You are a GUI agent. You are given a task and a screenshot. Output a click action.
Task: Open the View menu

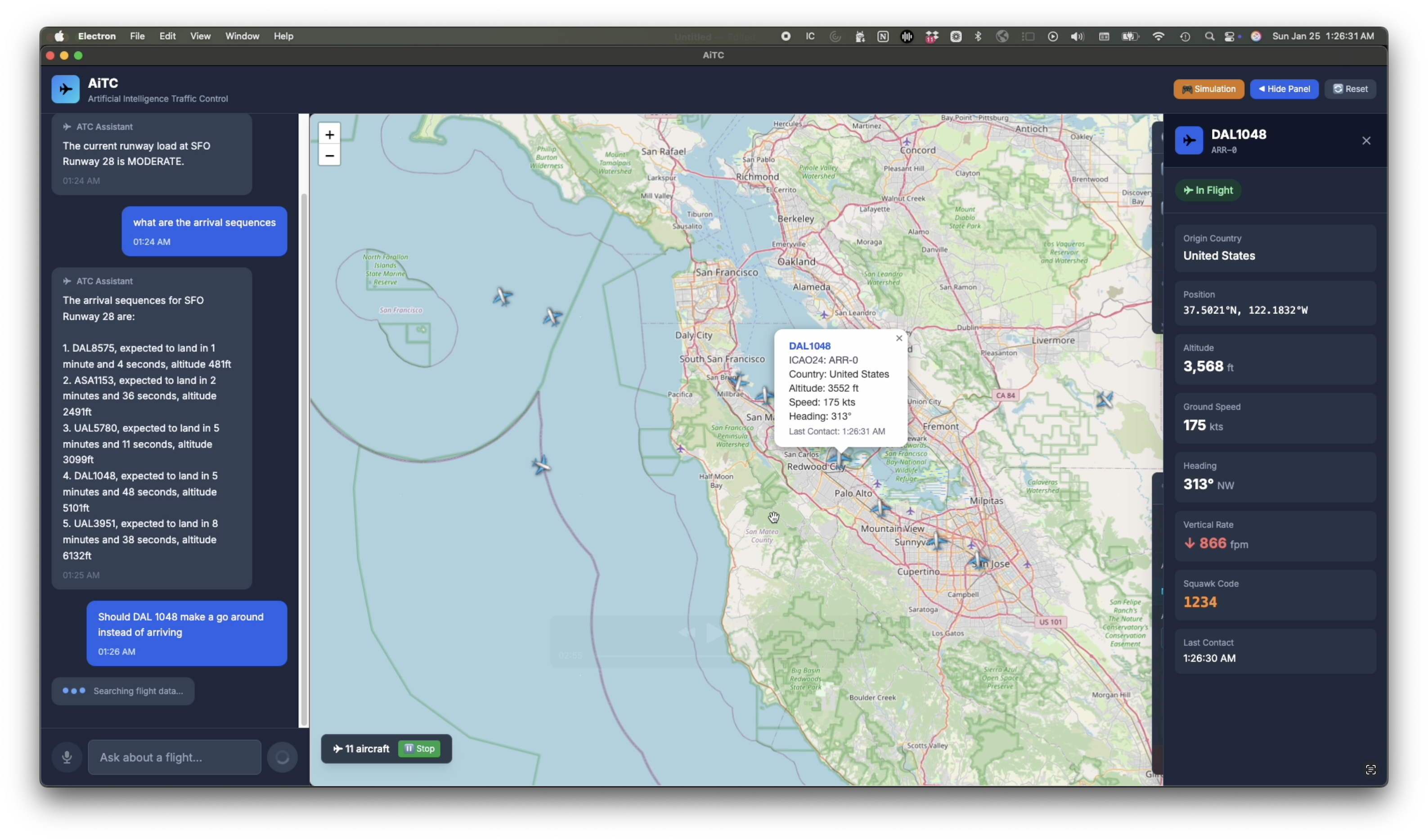point(200,36)
